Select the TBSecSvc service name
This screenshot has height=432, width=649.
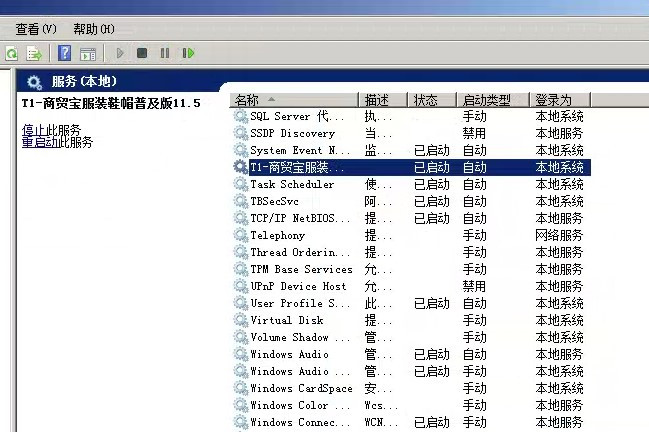pos(274,201)
